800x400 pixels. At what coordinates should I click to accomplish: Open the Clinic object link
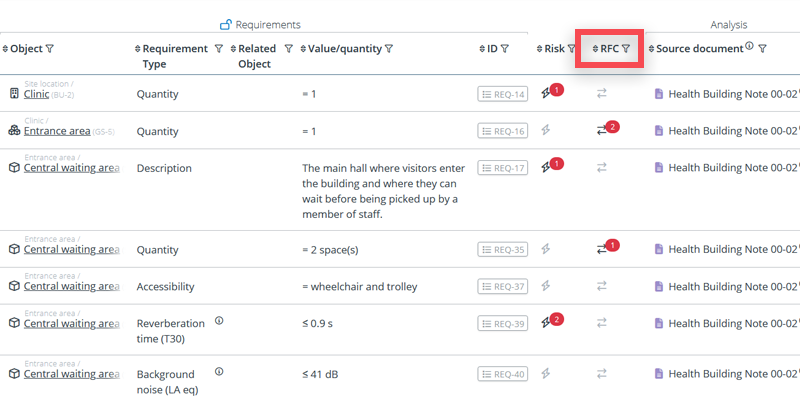tap(36, 94)
